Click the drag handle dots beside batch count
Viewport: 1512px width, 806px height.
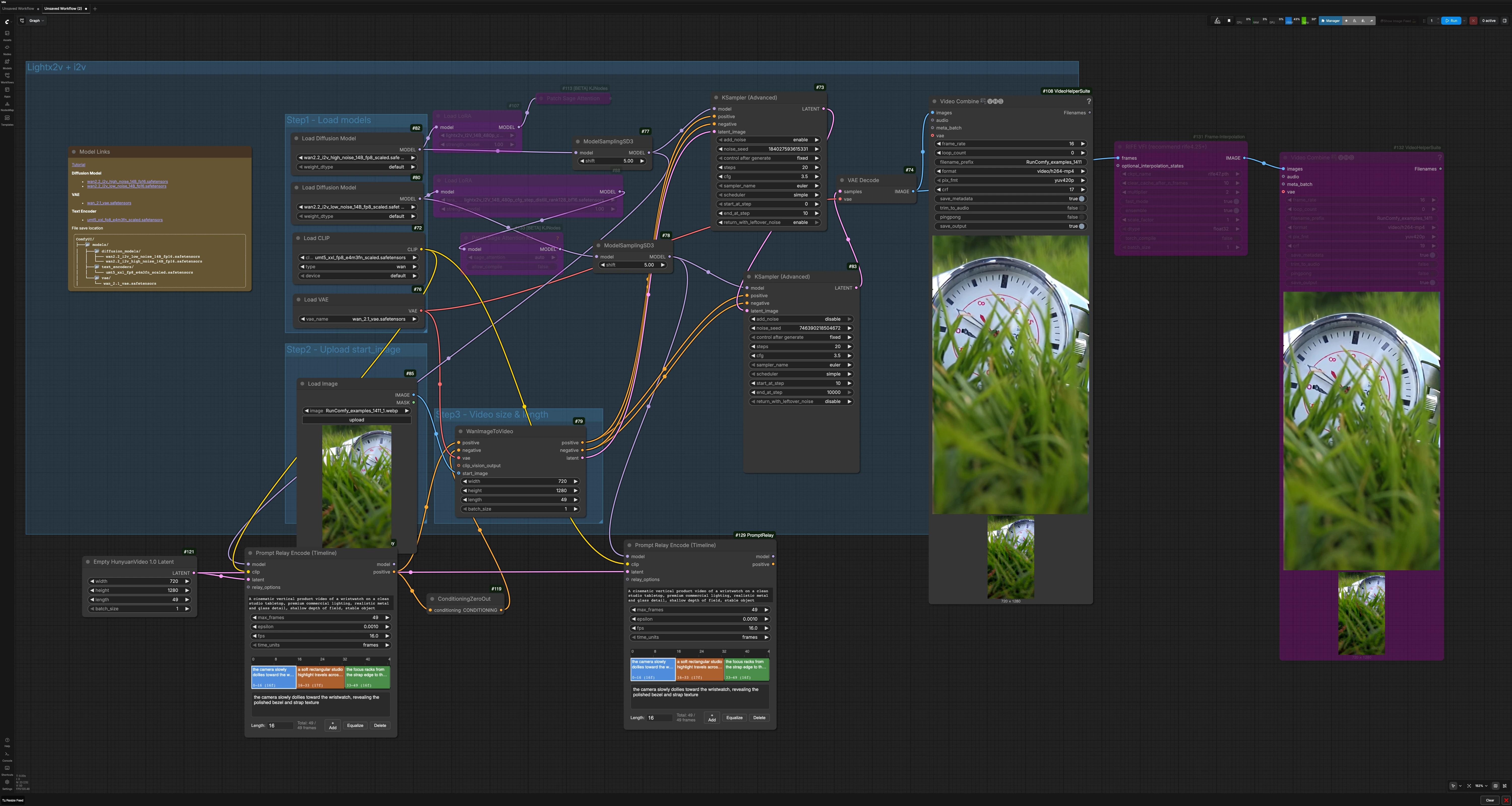point(1424,21)
